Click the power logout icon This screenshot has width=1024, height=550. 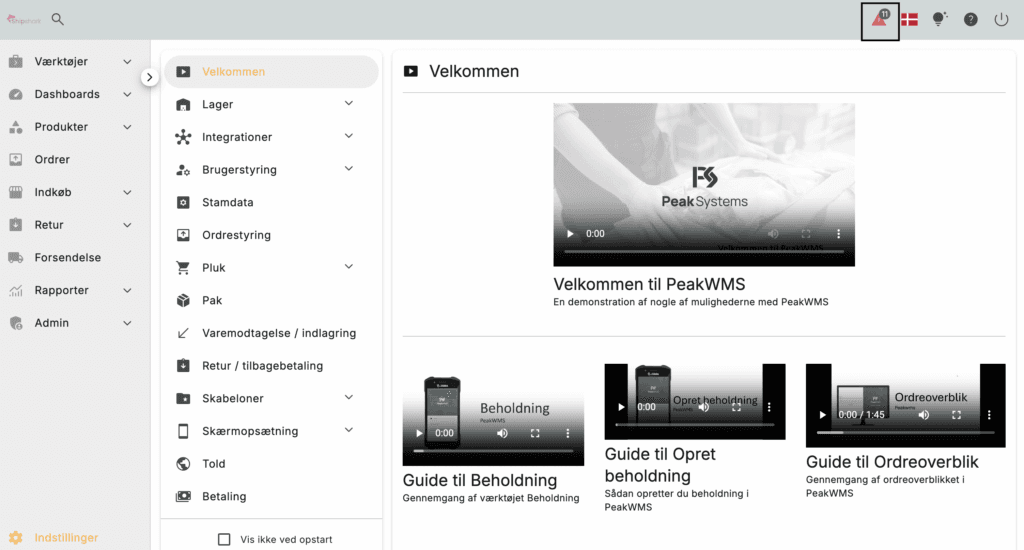(1001, 20)
